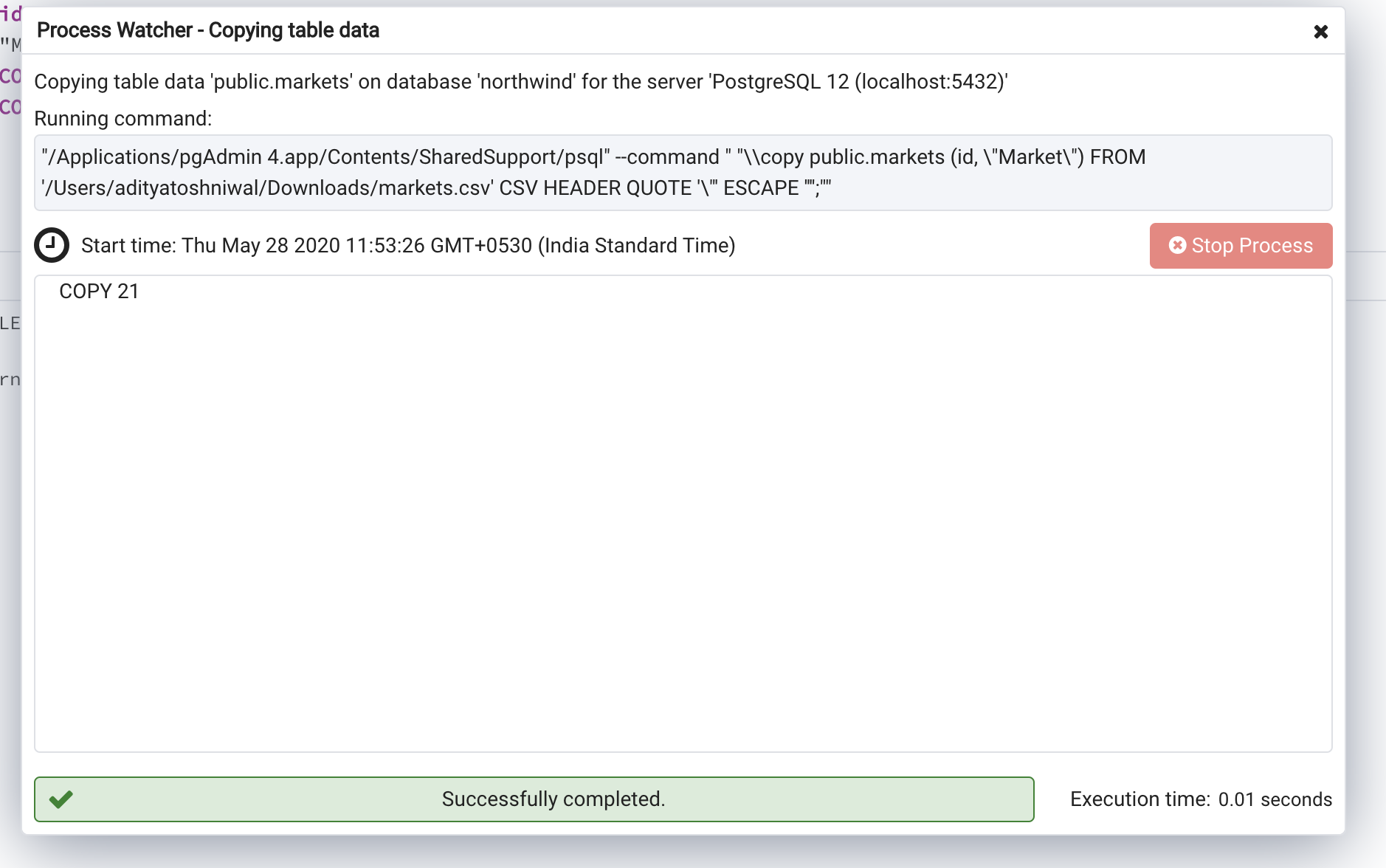Click the Execution time label

point(1140,799)
